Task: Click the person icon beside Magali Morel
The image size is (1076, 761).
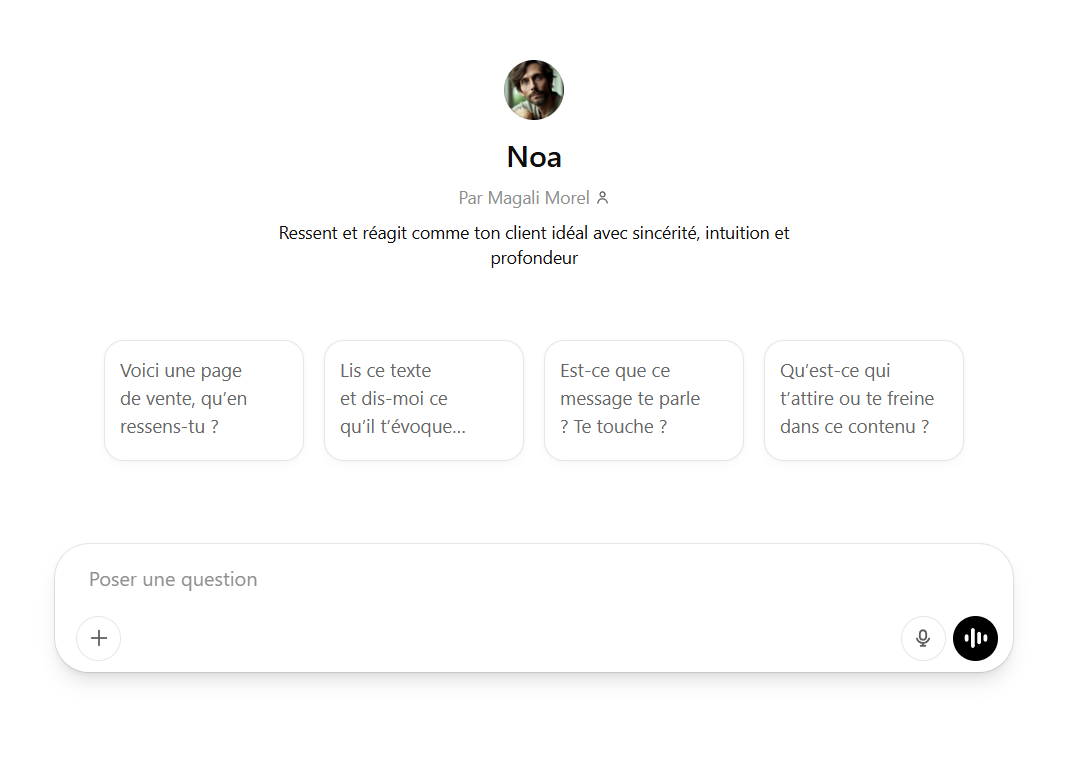Action: pyautogui.click(x=602, y=198)
